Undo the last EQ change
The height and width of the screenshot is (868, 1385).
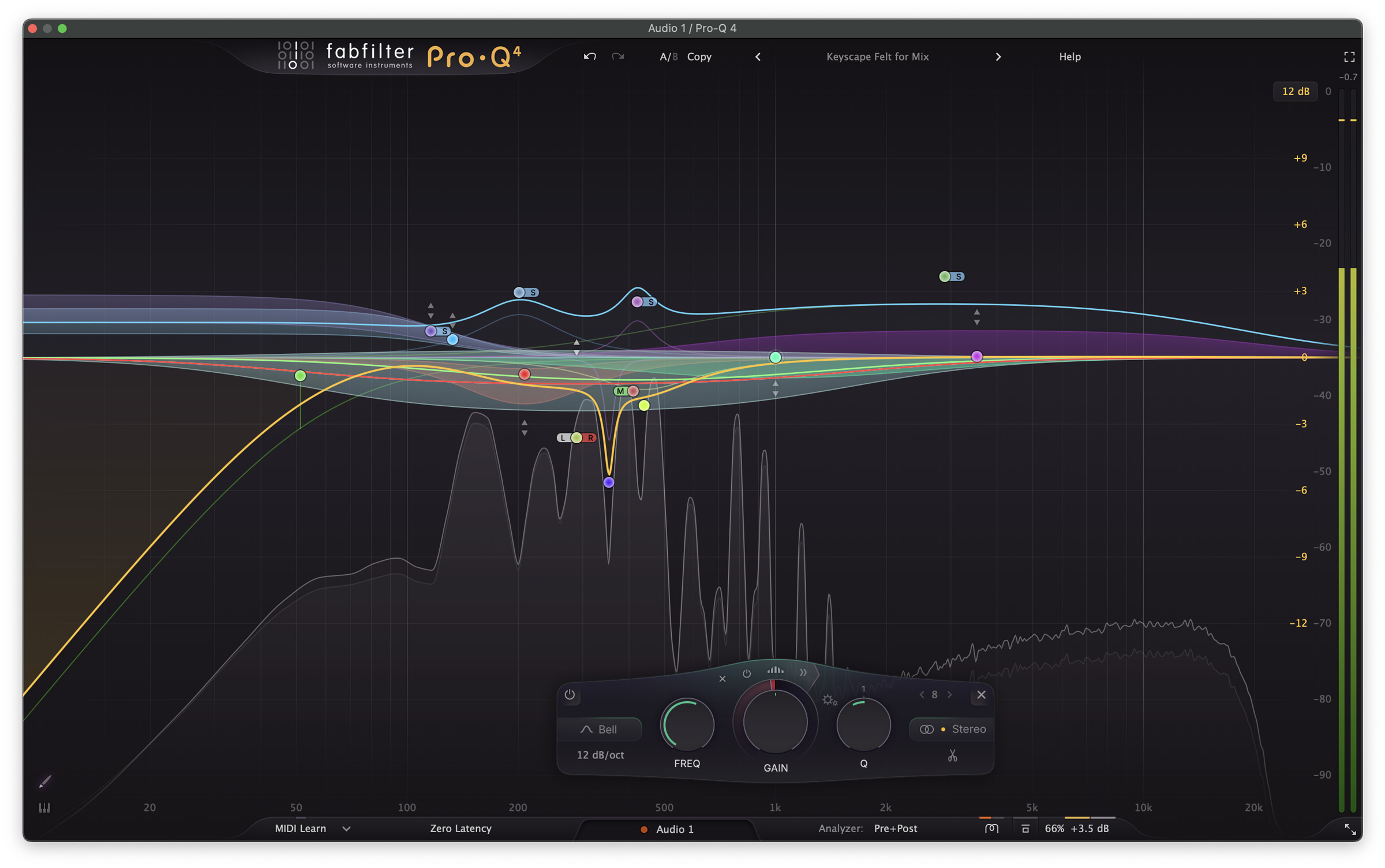(x=589, y=57)
